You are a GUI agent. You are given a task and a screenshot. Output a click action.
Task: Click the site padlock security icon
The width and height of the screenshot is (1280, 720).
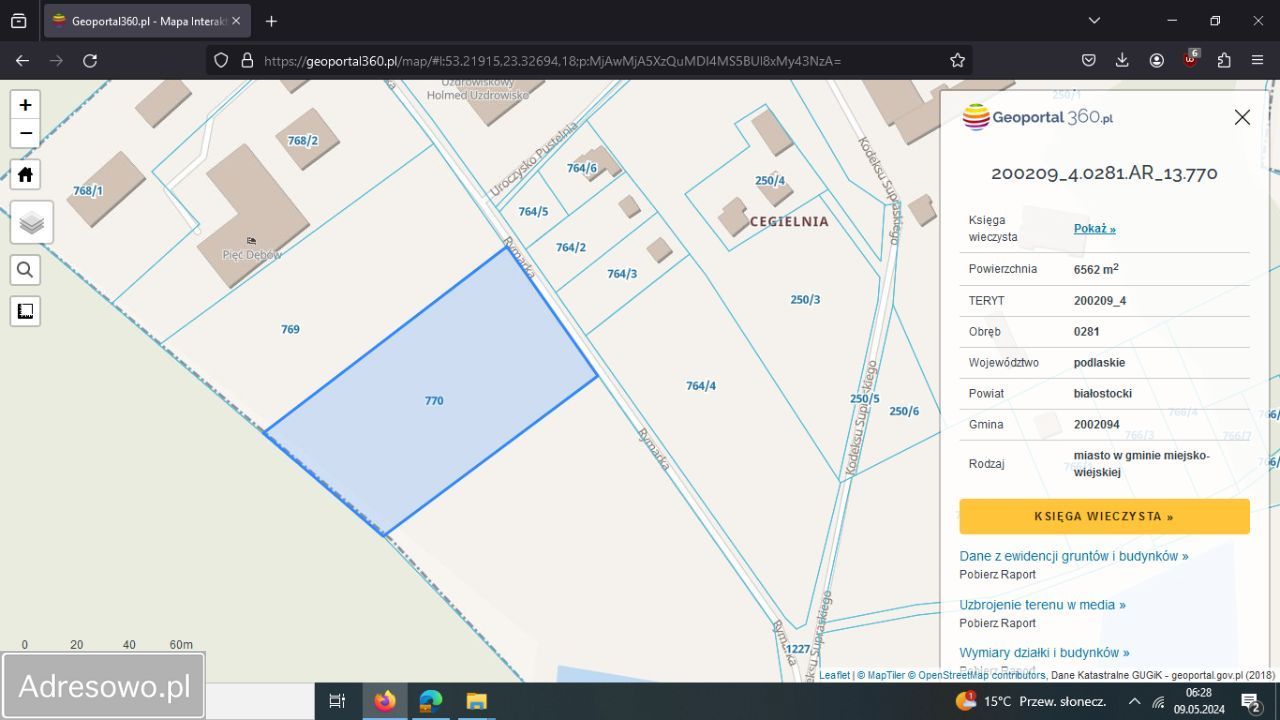click(x=247, y=60)
